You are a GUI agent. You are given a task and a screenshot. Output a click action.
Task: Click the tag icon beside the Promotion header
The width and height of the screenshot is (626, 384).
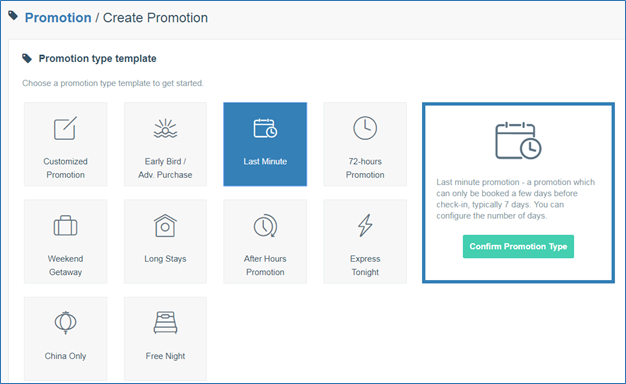pyautogui.click(x=13, y=16)
